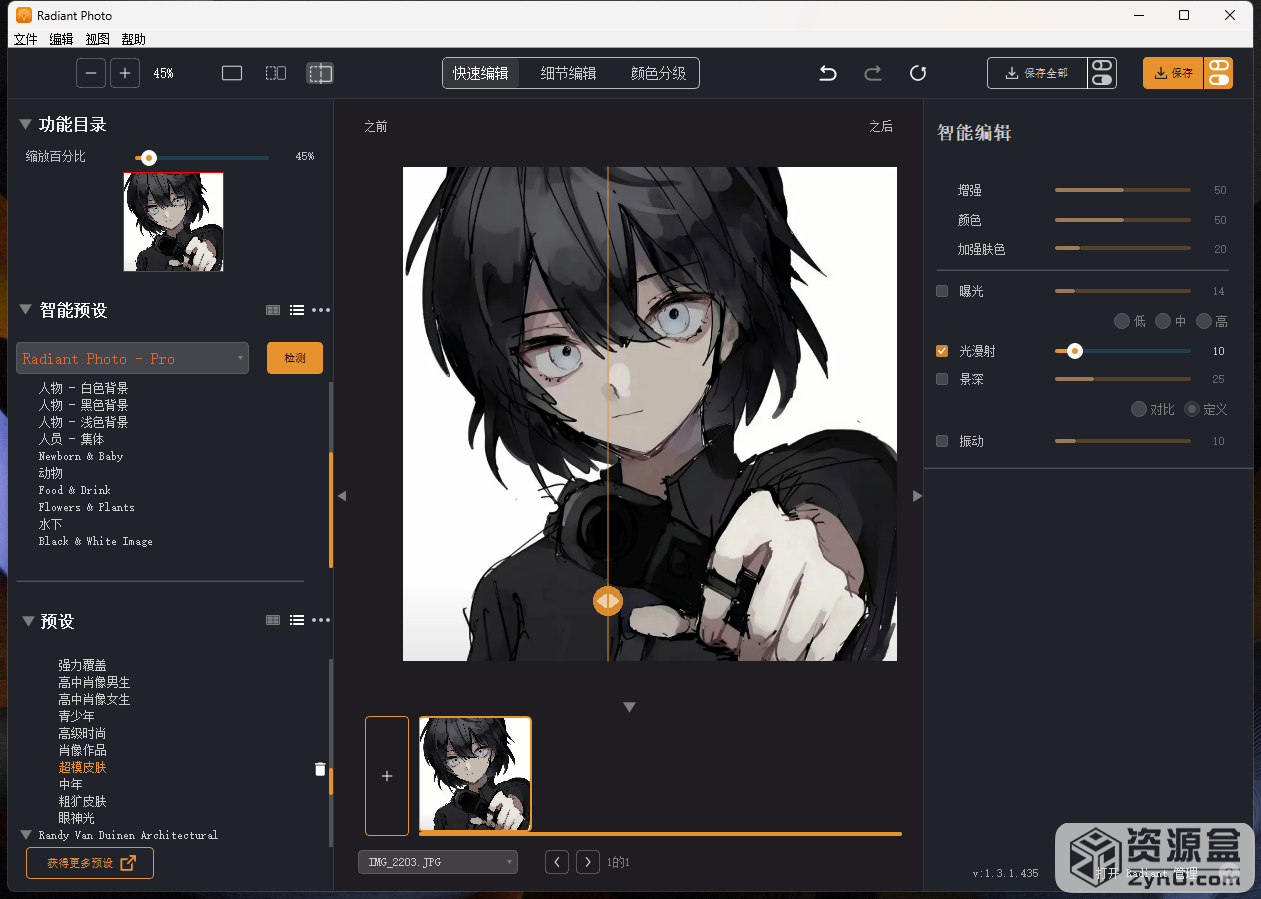Click the Radiant Photo app logo
The width and height of the screenshot is (1261, 899).
click(x=24, y=15)
